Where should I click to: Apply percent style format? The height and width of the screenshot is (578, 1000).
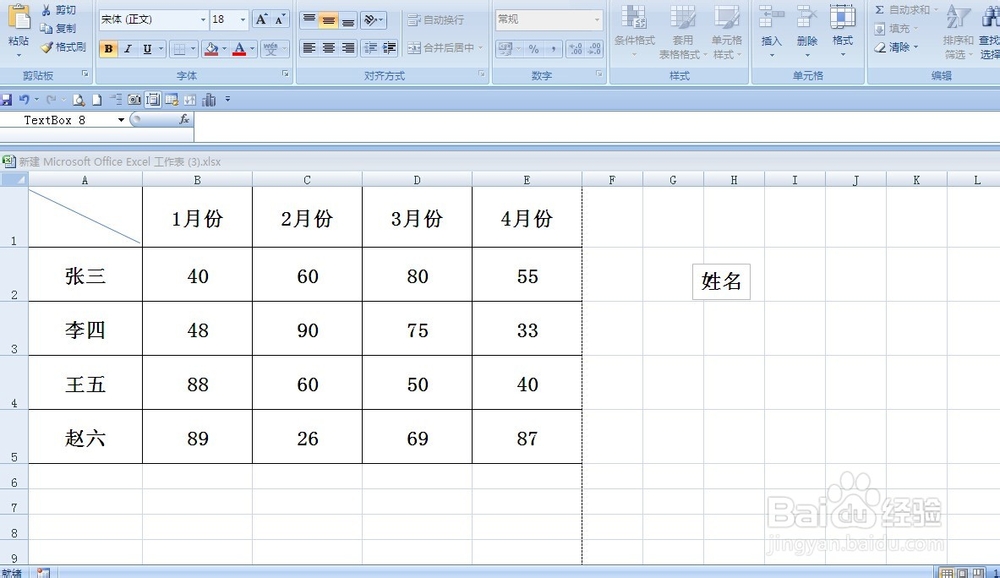point(534,48)
